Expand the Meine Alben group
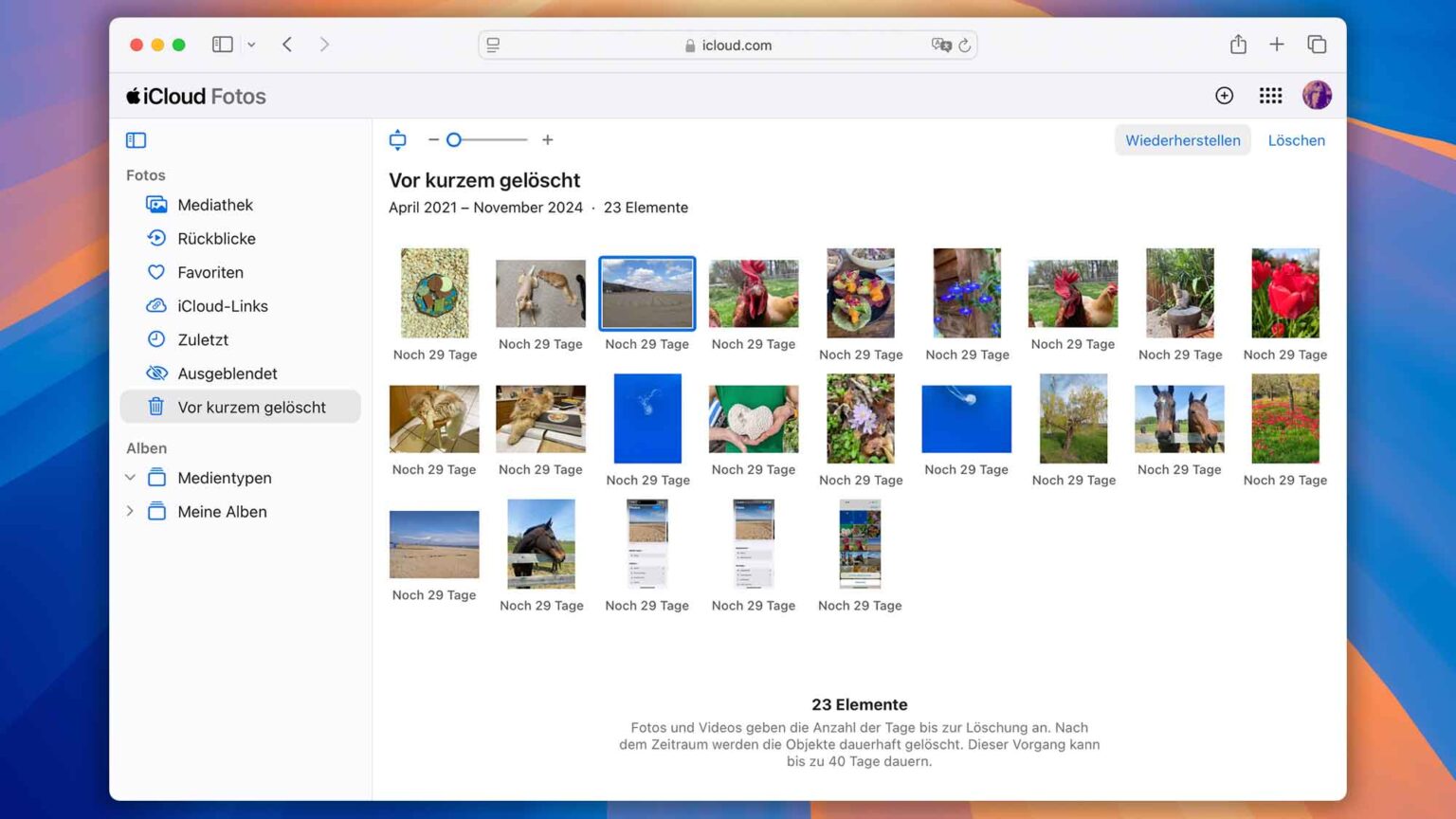The height and width of the screenshot is (819, 1456). coord(131,512)
